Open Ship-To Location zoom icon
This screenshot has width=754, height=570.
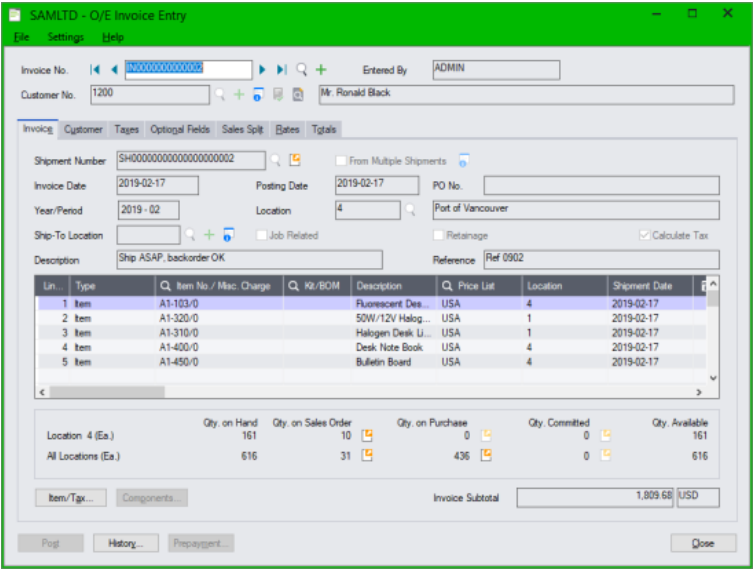tap(228, 235)
